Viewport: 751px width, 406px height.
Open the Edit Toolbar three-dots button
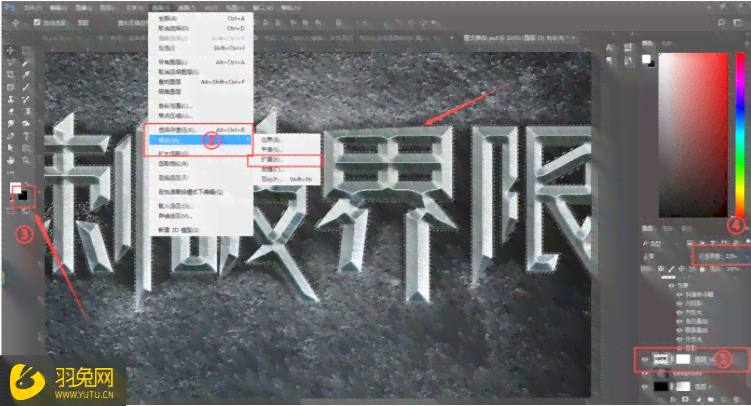(11, 172)
